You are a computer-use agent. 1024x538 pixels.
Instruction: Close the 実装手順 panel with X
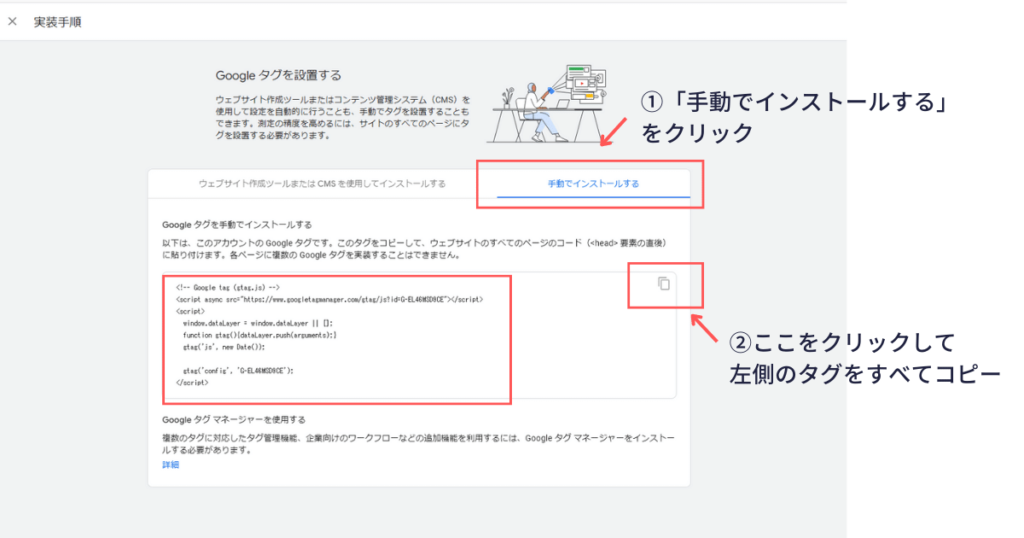[12, 22]
